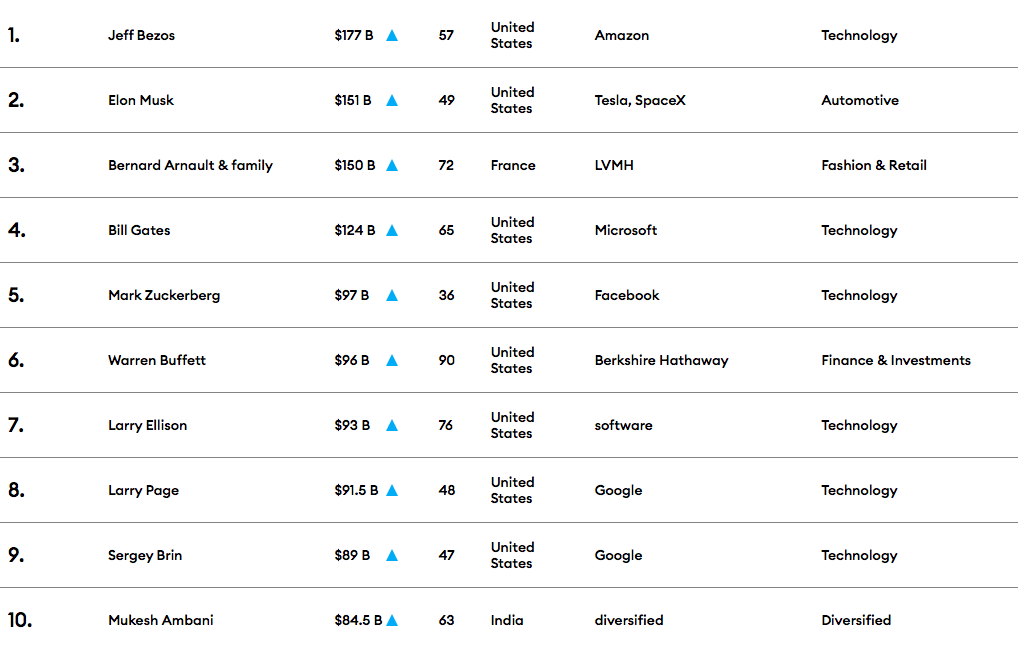Click the up arrow next to Bill Gates's $124 B
The width and height of the screenshot is (1018, 652).
(392, 231)
